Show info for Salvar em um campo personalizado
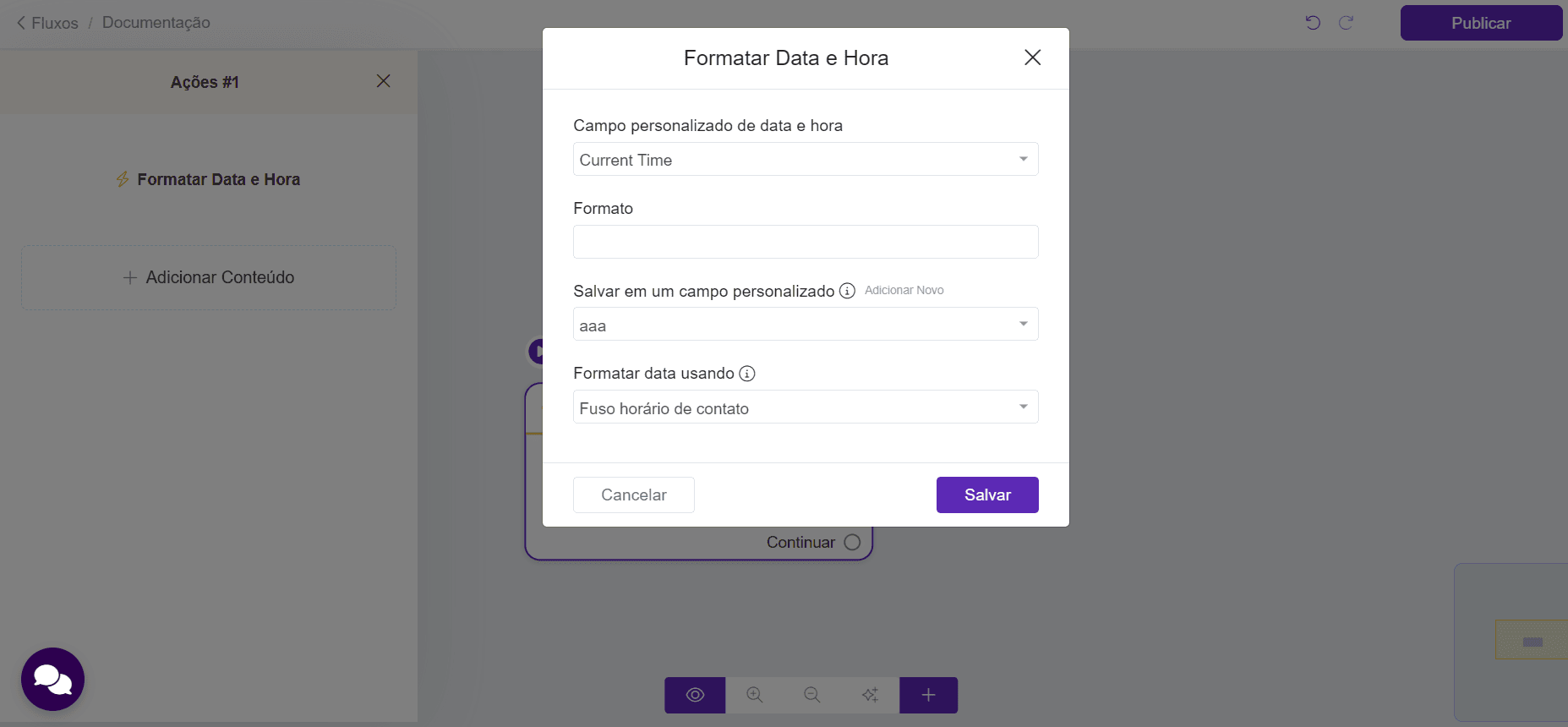This screenshot has width=1568, height=727. 847,291
